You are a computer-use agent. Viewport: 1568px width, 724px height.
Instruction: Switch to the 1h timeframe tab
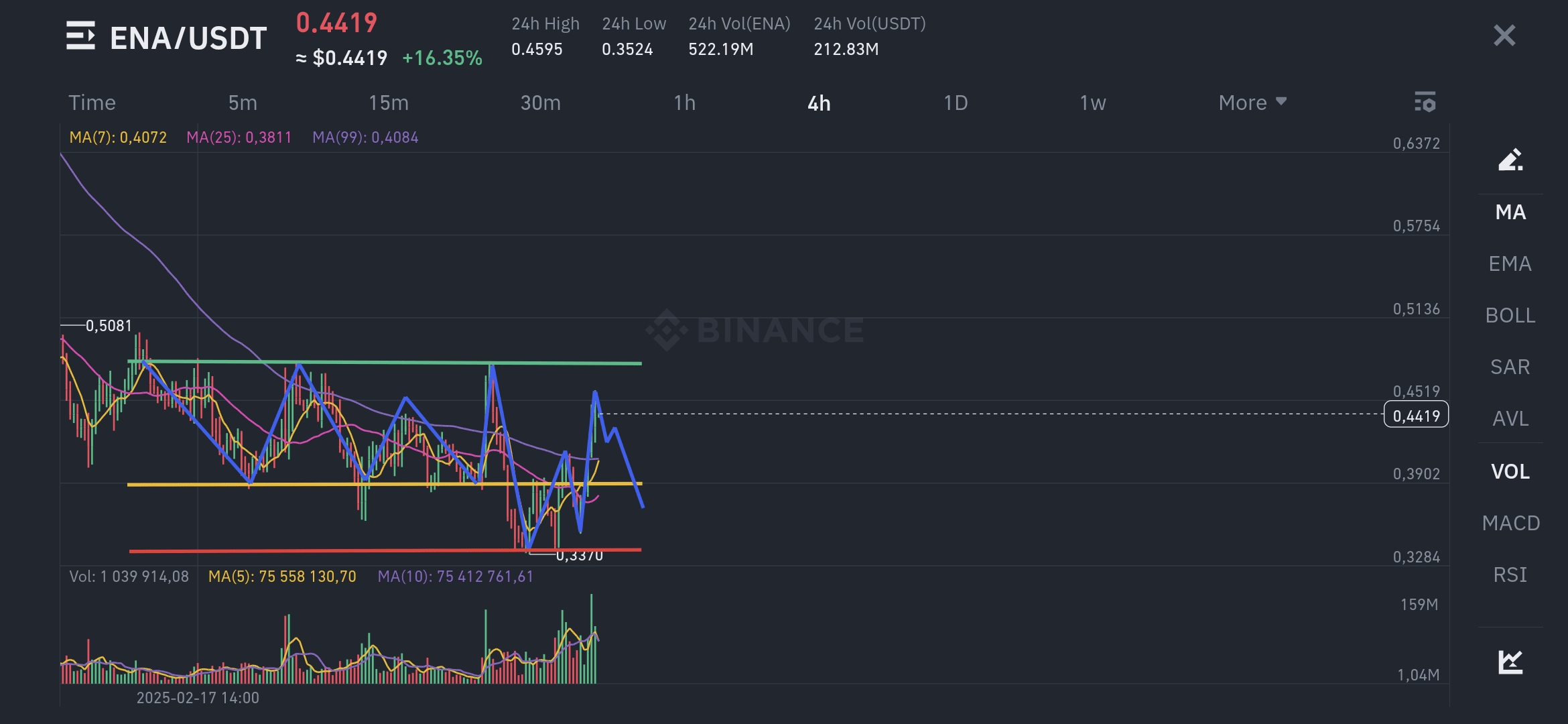684,103
